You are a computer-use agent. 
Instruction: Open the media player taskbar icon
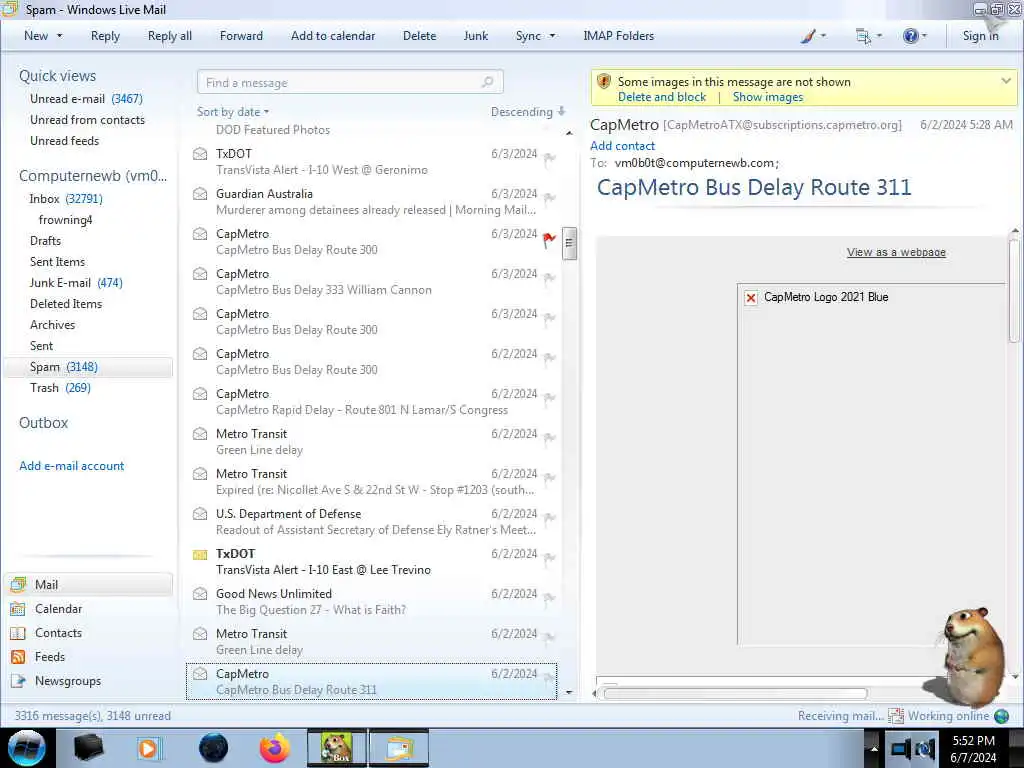click(x=148, y=748)
